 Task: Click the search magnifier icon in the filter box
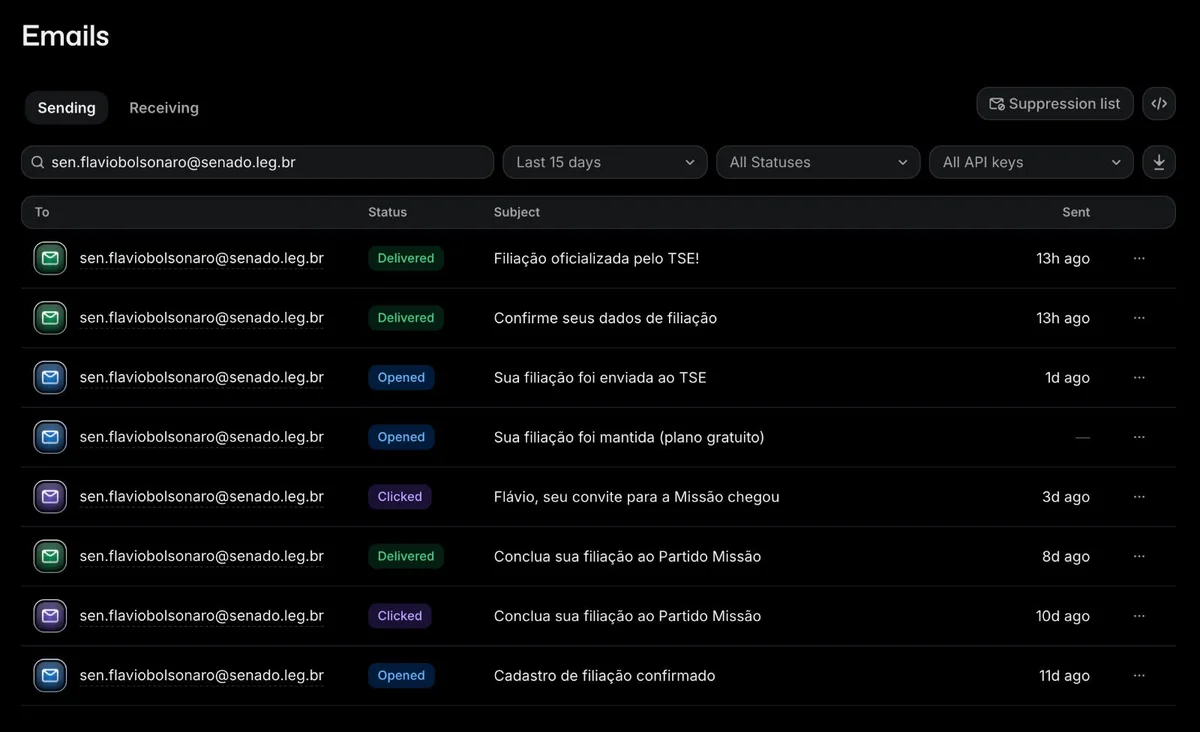click(38, 162)
